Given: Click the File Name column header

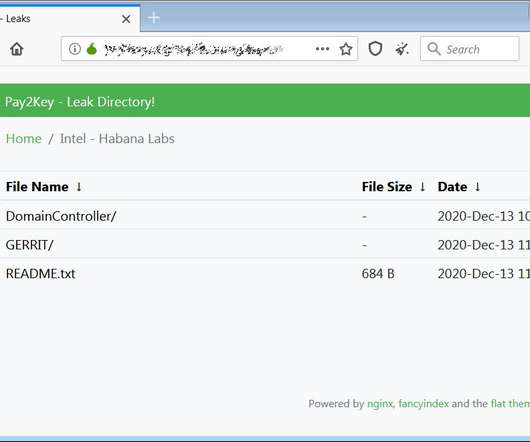Looking at the screenshot, I should click(x=37, y=187).
